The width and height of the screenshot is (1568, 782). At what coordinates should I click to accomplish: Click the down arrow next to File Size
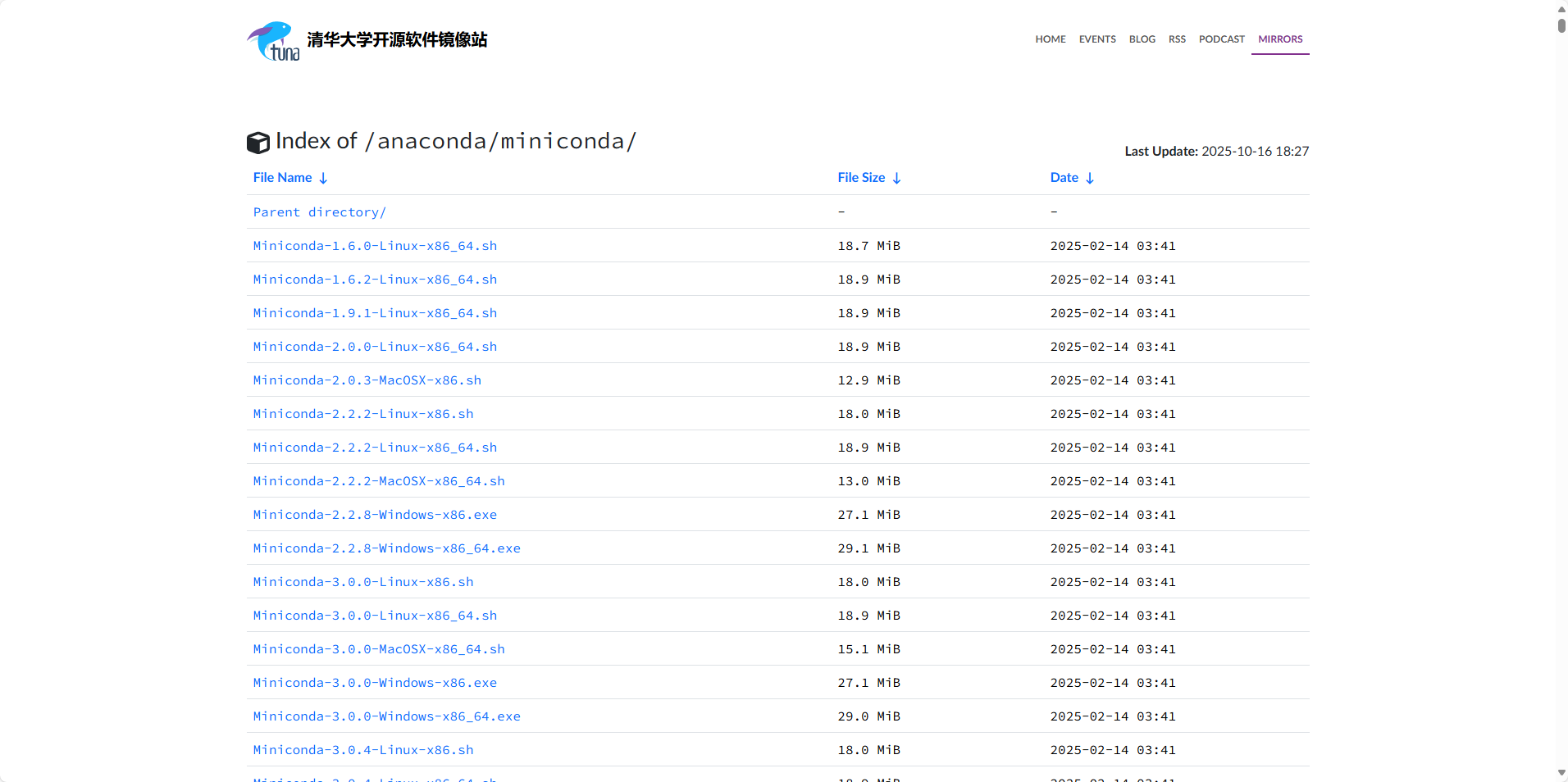[897, 178]
